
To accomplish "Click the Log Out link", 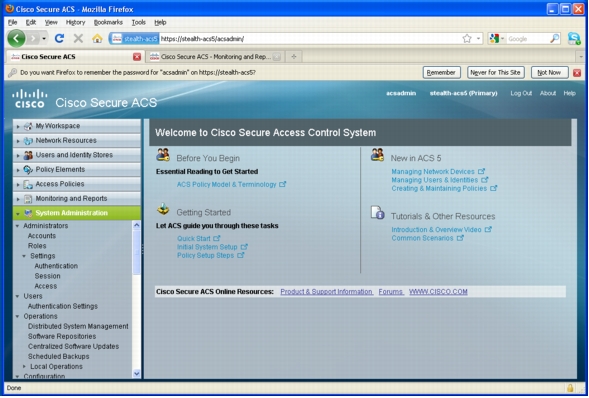I will 521,93.
